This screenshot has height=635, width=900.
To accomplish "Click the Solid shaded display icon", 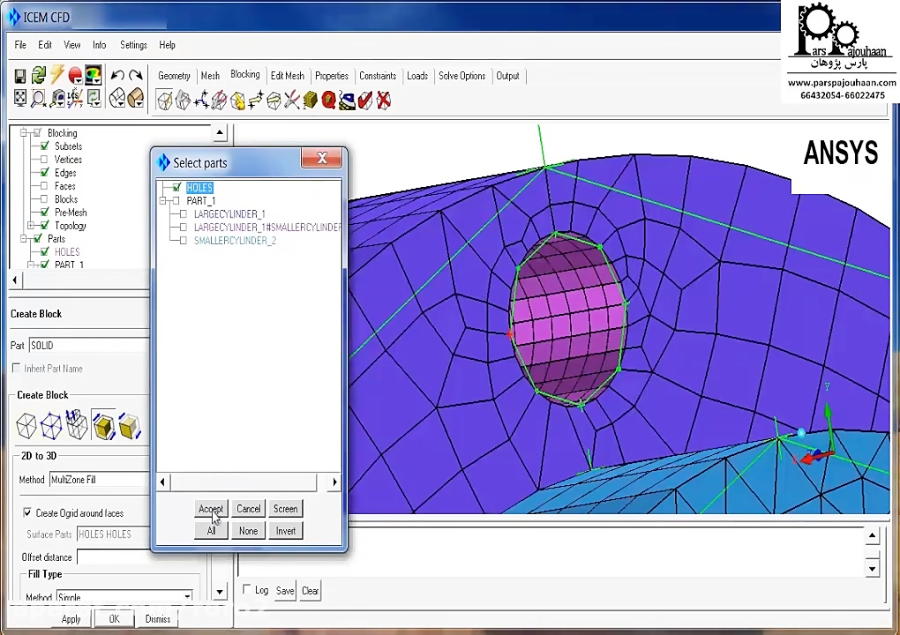I will pyautogui.click(x=136, y=98).
